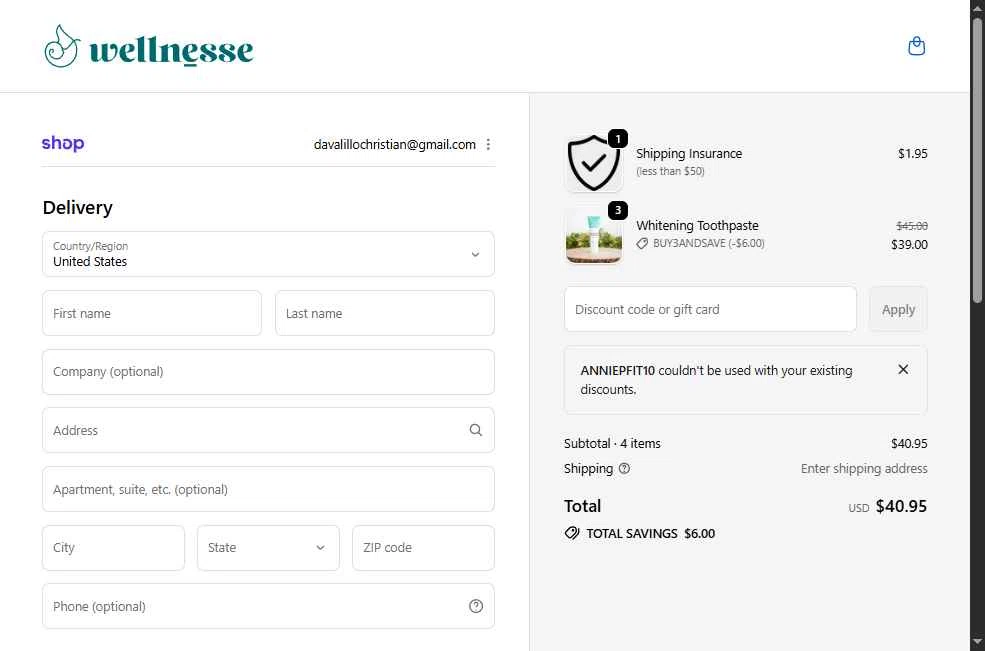Image resolution: width=985 pixels, height=651 pixels.
Task: Open the shopping bag cart icon
Action: [x=917, y=46]
